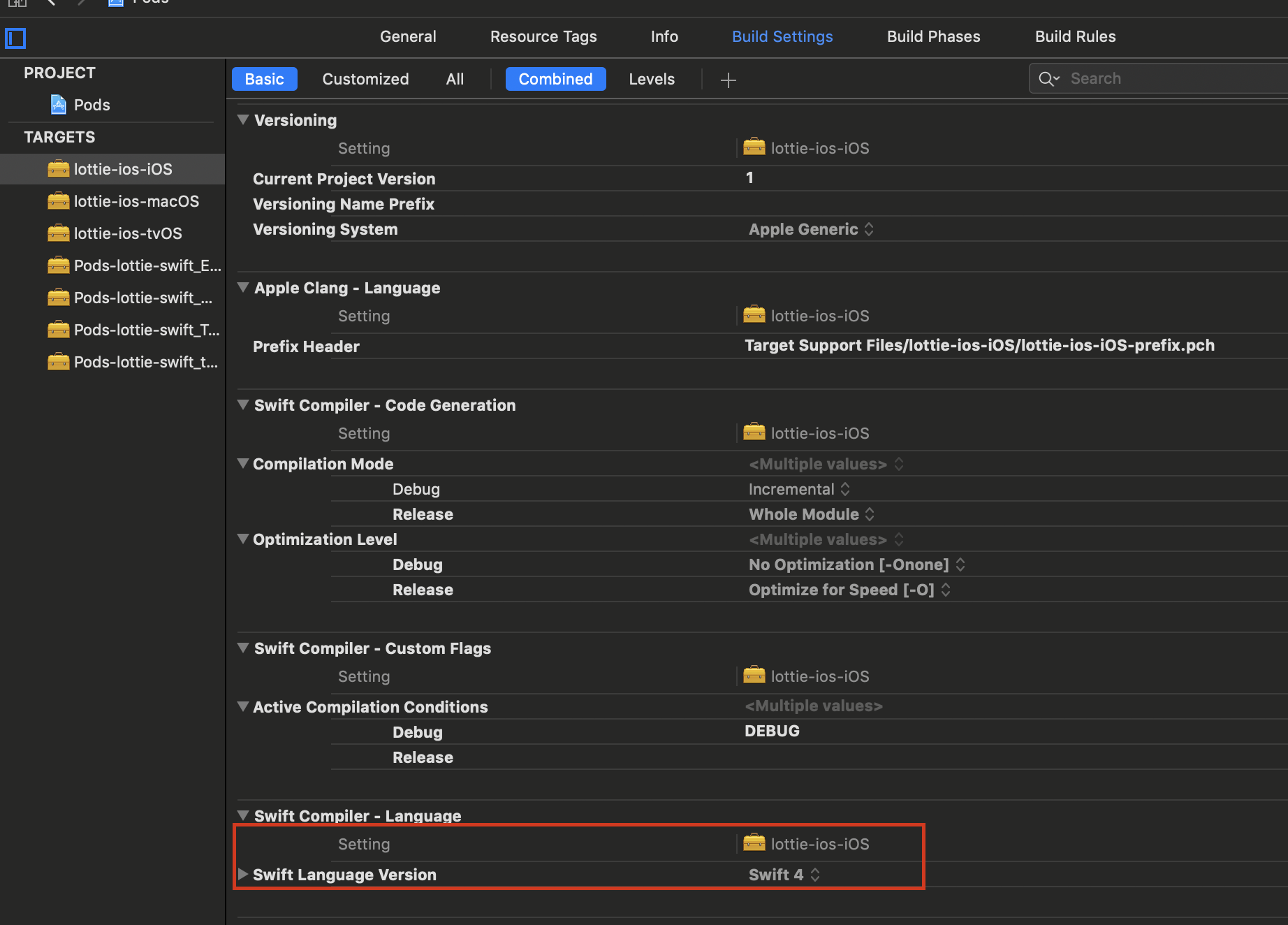Screen dimensions: 1288x925
Task: Collapse the Versioning section
Action: pos(243,119)
